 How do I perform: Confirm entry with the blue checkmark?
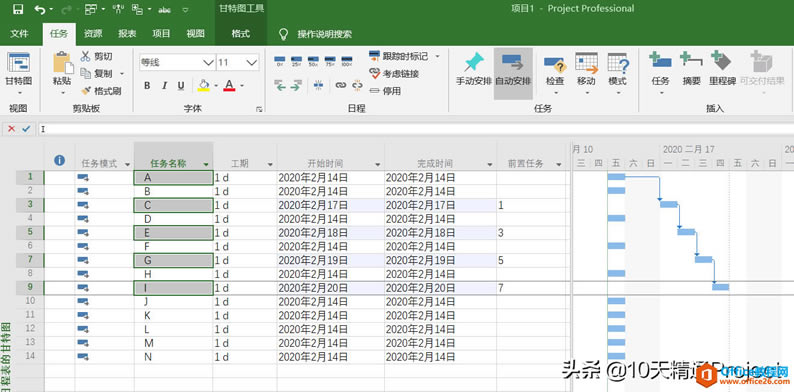pos(26,129)
